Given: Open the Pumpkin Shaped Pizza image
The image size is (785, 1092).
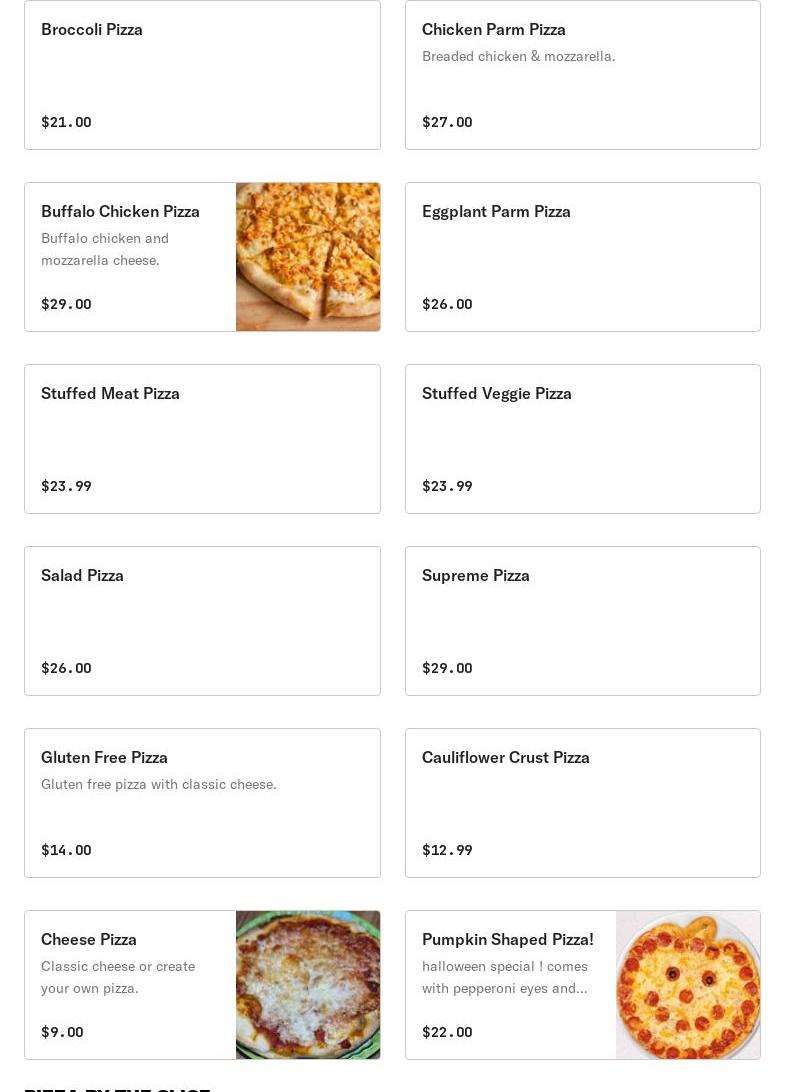Looking at the screenshot, I should (x=688, y=985).
